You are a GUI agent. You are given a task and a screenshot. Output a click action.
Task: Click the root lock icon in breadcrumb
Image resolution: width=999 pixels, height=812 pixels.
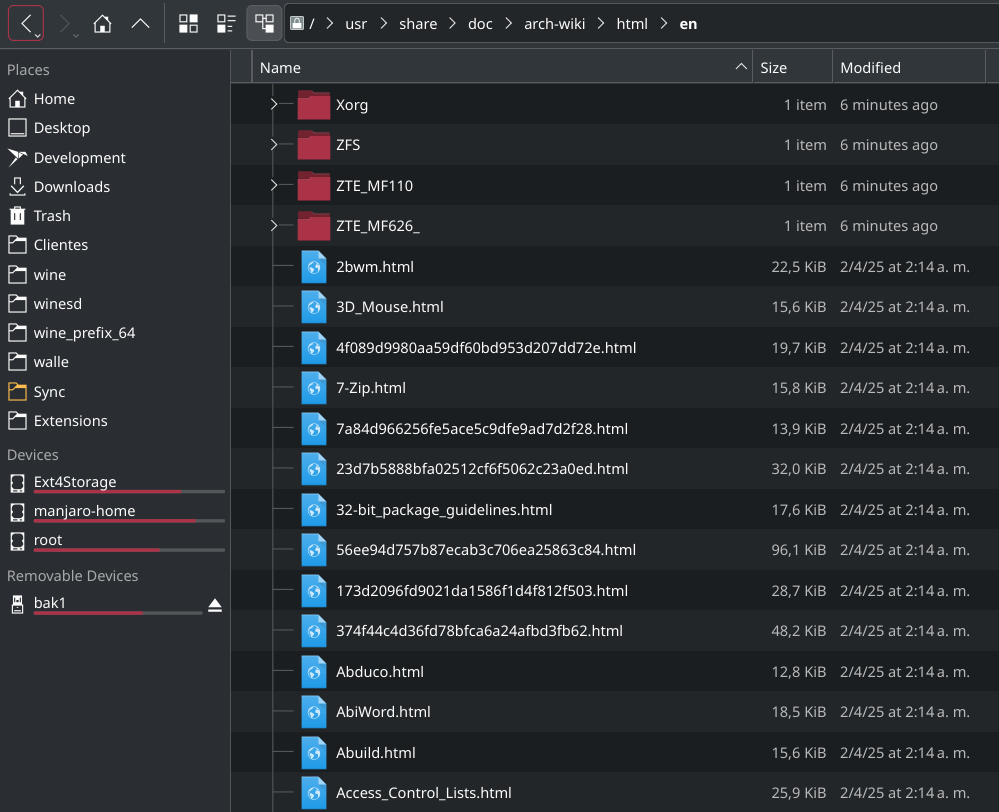pos(297,24)
